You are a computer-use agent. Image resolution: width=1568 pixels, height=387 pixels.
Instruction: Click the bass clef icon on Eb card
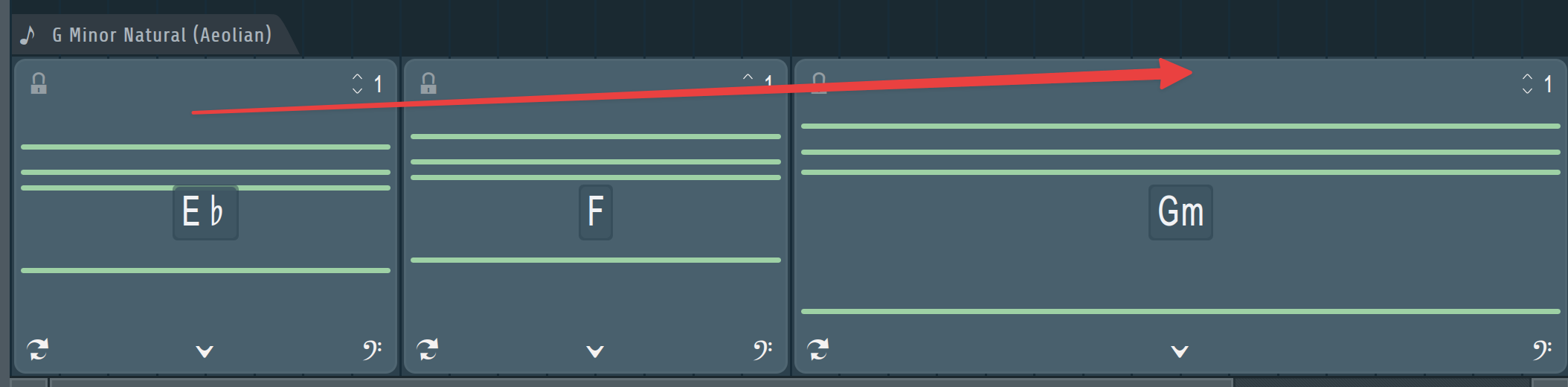372,350
